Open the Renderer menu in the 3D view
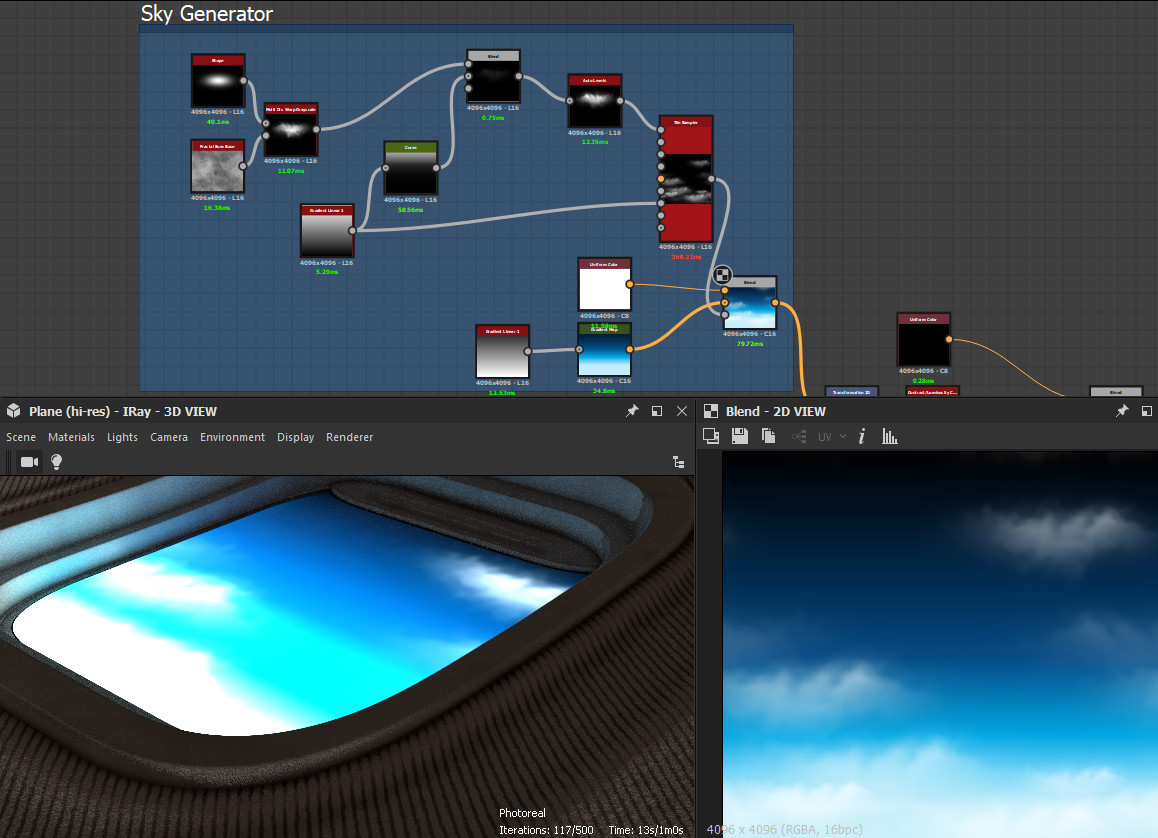 click(x=349, y=437)
